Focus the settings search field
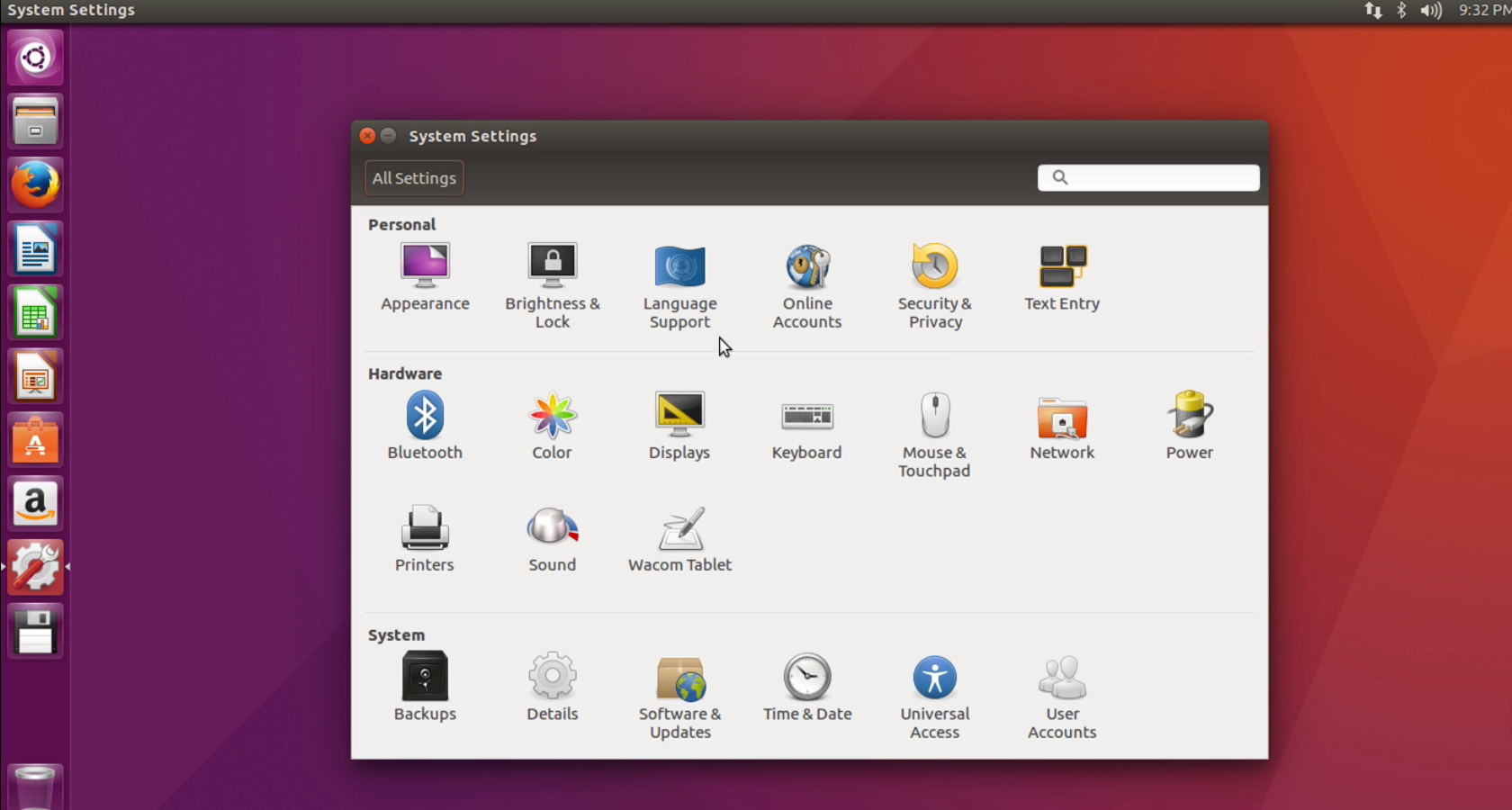The image size is (1512, 810). [1148, 177]
